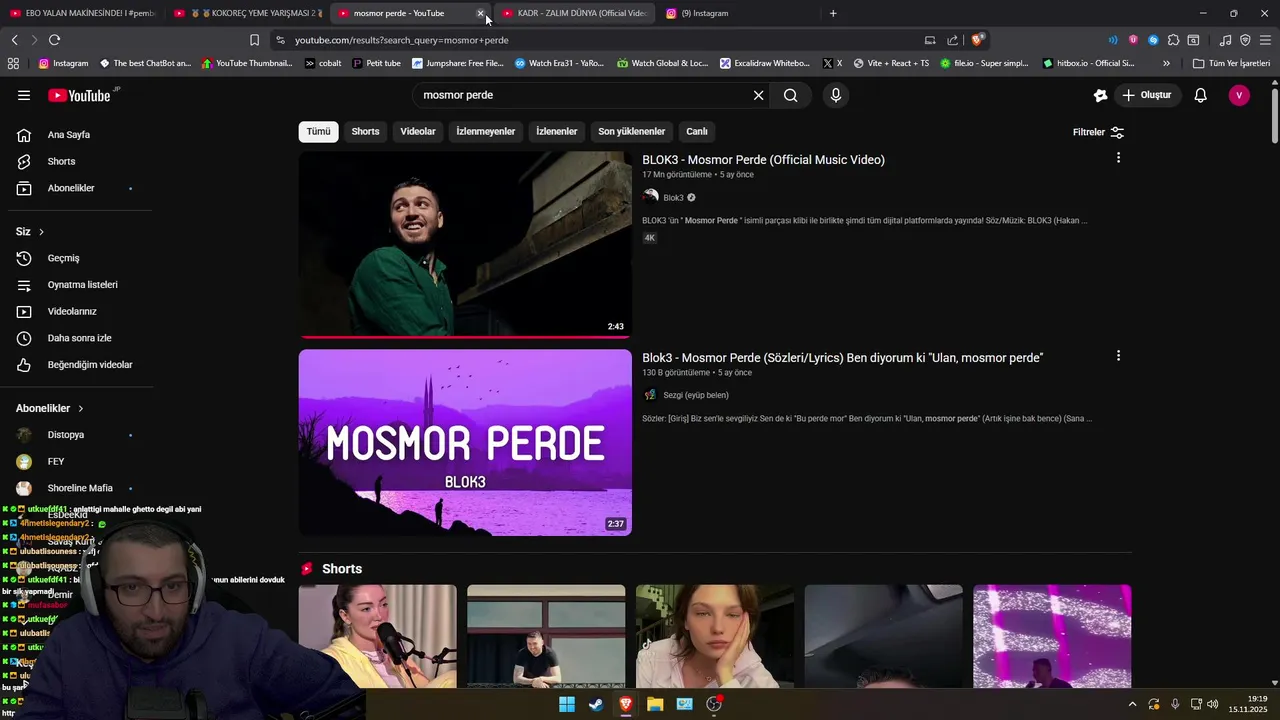The image size is (1280, 720).
Task: Expand the Abonelikler section header
Action: click(x=50, y=408)
